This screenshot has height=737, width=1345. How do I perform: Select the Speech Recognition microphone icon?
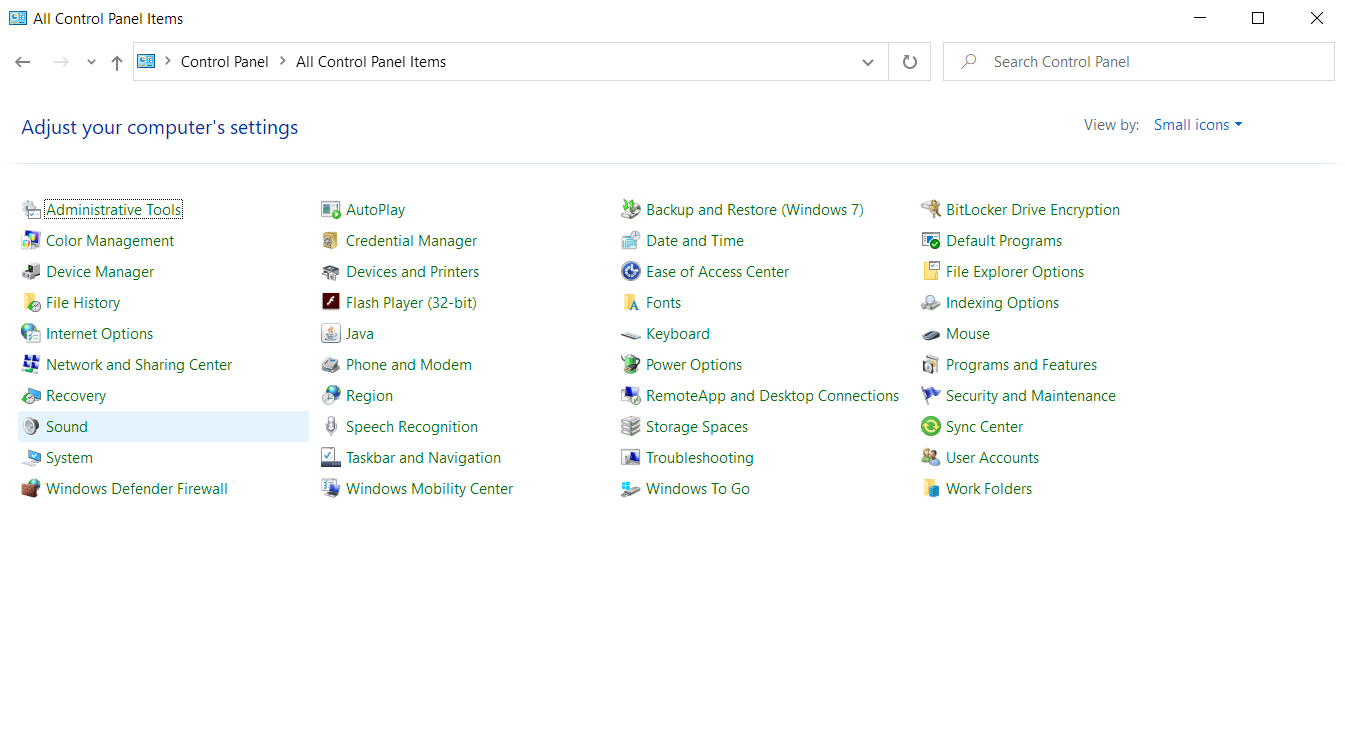331,427
